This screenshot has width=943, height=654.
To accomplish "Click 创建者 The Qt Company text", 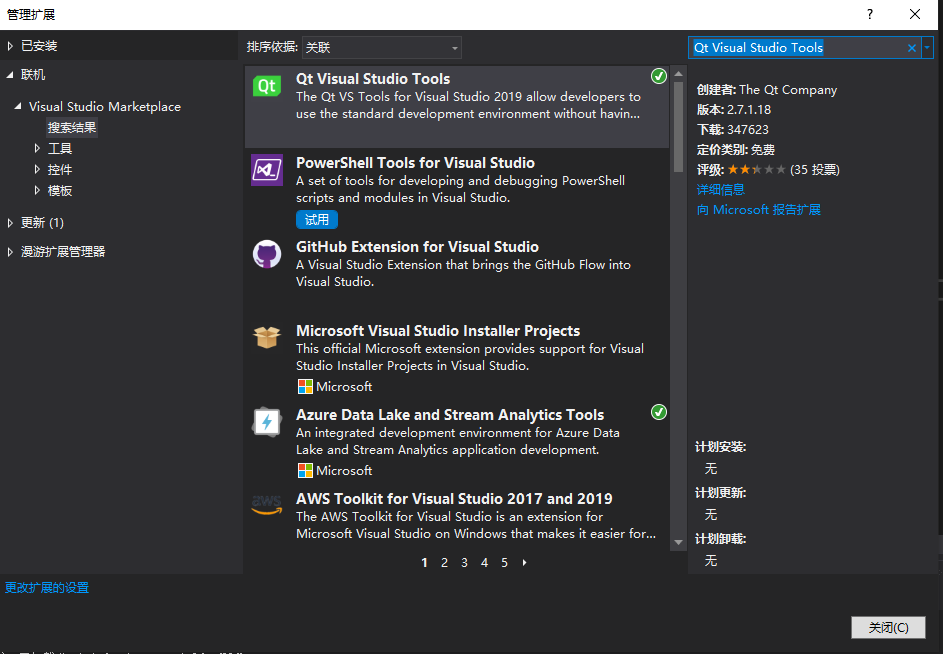I will coord(767,90).
